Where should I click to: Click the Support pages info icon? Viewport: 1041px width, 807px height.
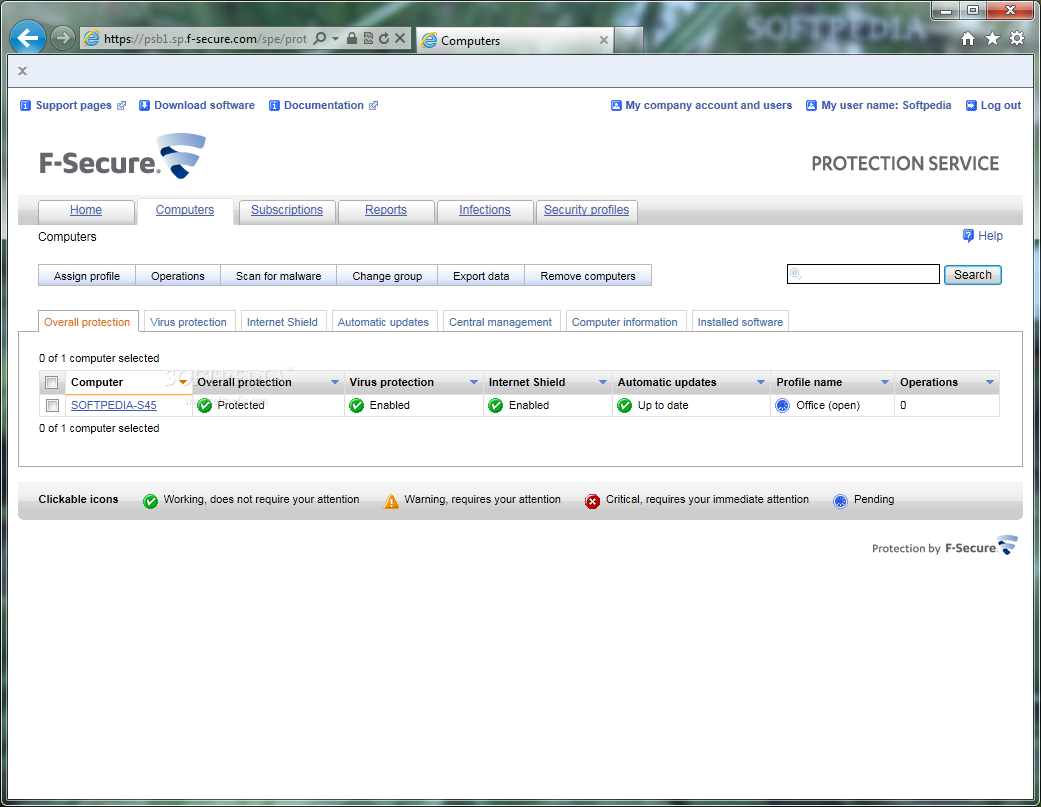click(x=25, y=106)
